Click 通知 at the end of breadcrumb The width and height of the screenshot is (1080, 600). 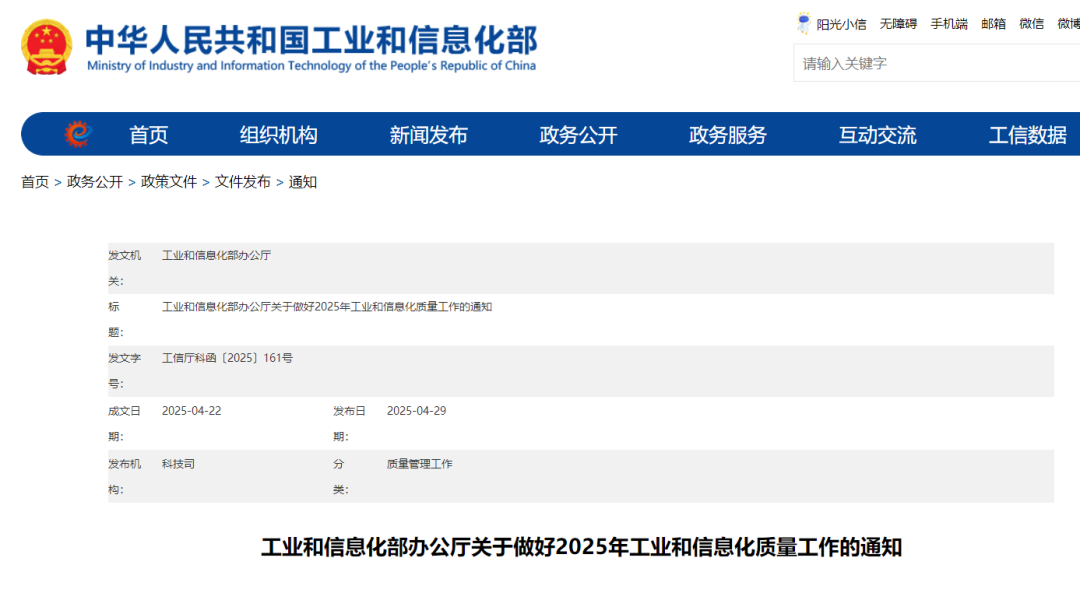[x=303, y=182]
